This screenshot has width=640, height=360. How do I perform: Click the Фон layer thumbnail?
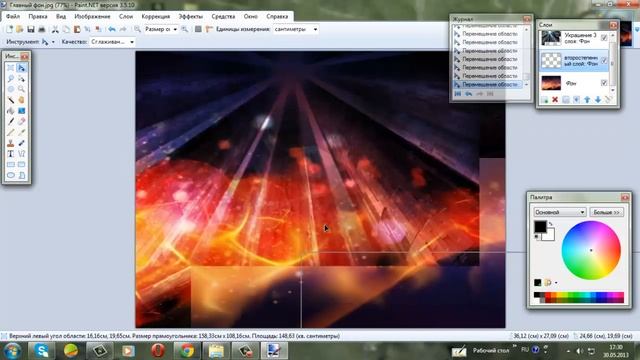[551, 83]
